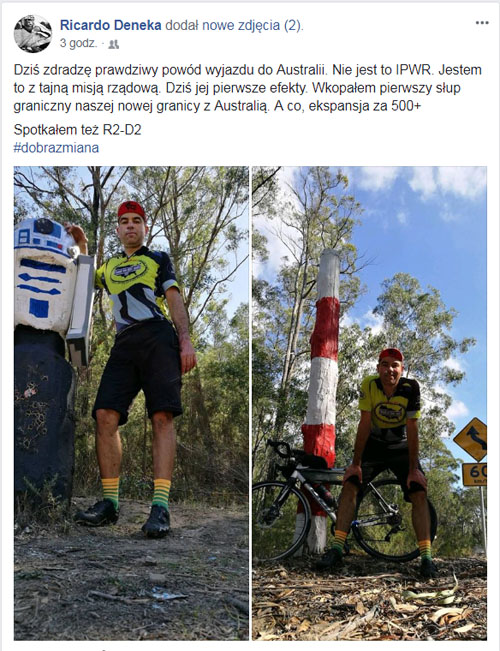Open the three-dot post options menu

[x=482, y=23]
